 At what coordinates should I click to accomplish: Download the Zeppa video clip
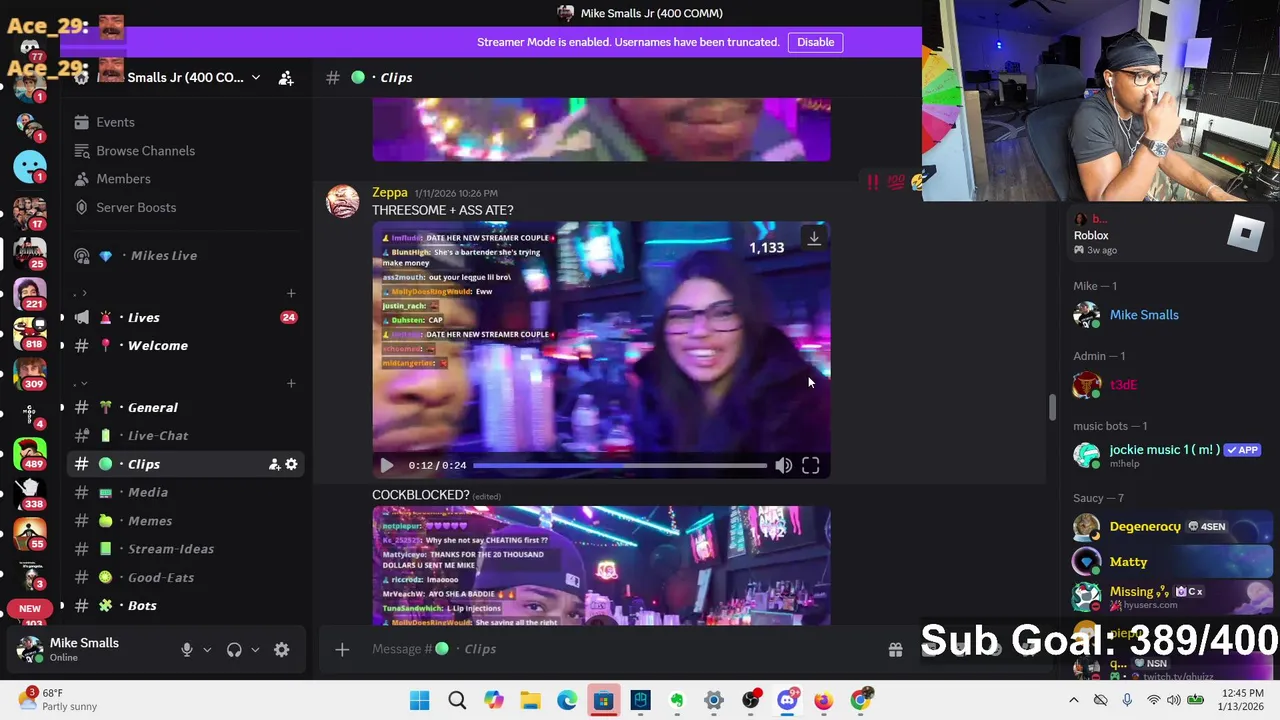click(x=814, y=238)
